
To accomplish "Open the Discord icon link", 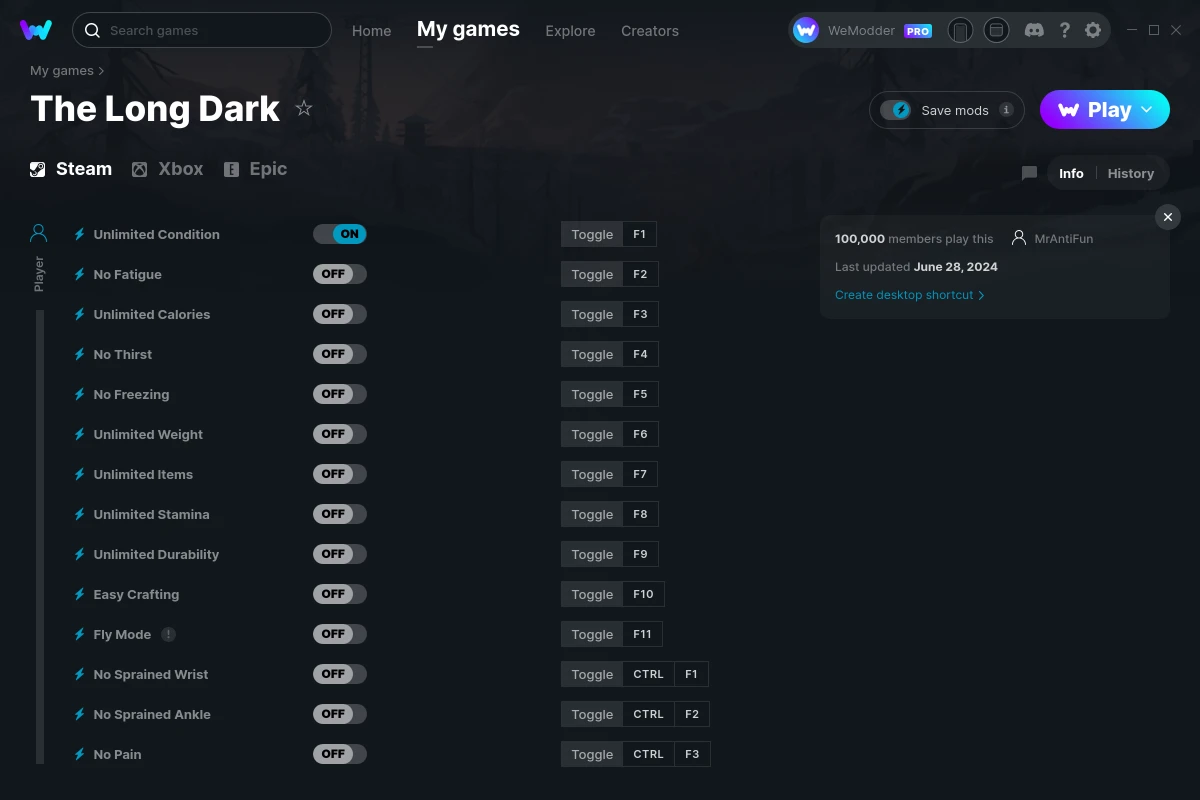I will coord(1034,30).
